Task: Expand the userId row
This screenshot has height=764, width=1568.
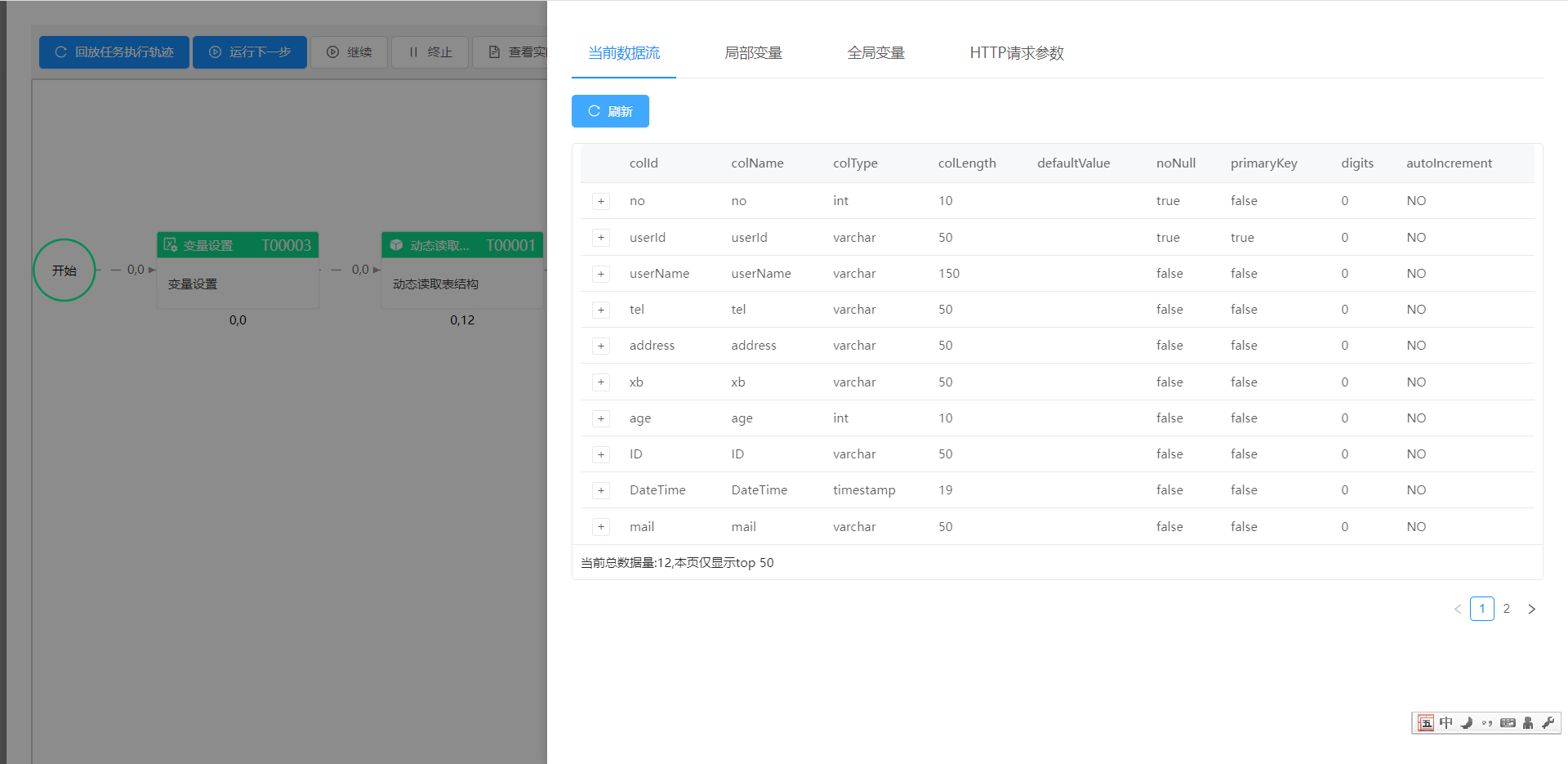Action: click(601, 238)
